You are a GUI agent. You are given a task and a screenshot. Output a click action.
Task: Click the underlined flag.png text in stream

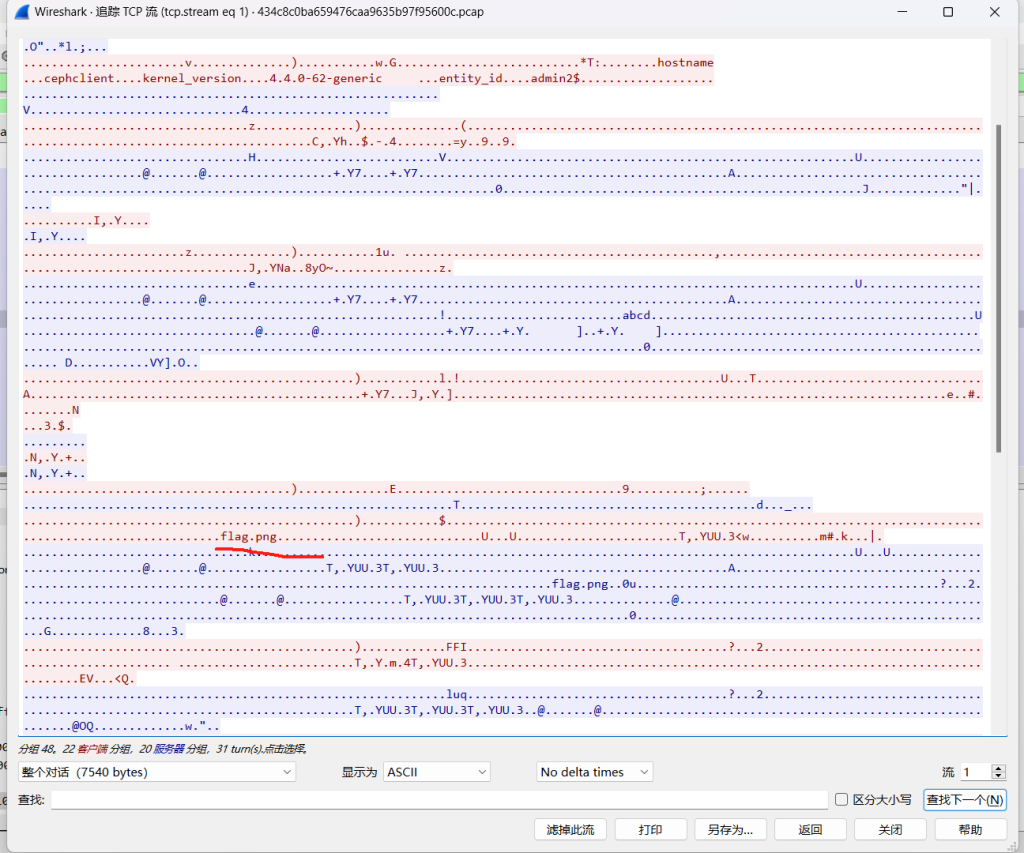point(249,538)
